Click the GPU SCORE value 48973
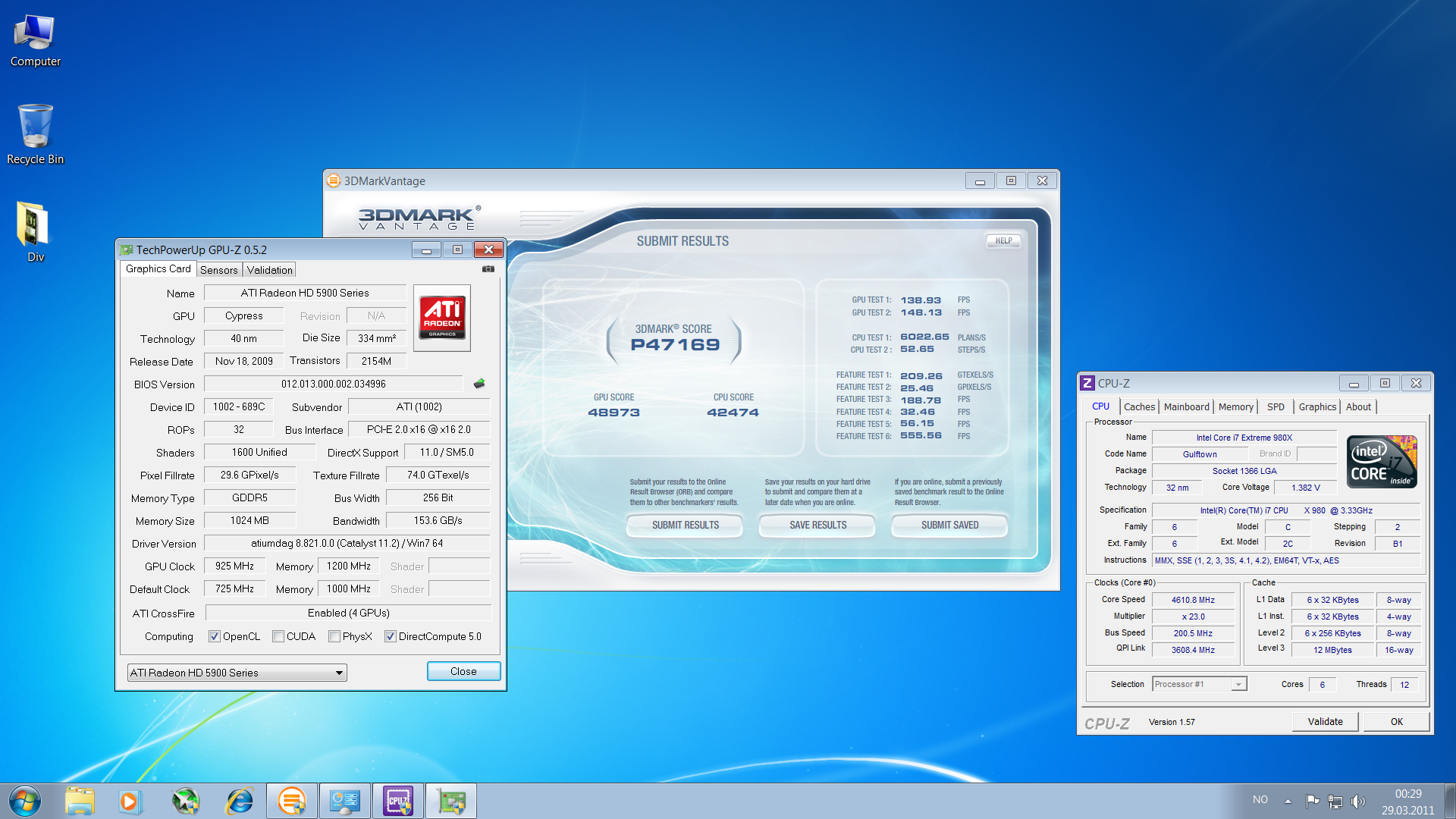 click(613, 413)
